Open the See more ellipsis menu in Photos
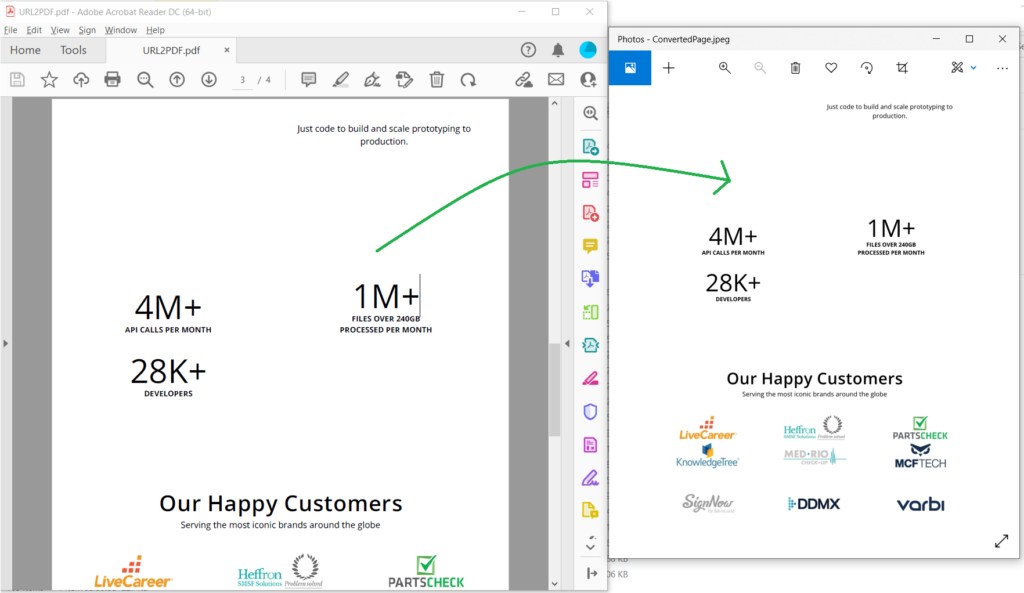1024x593 pixels. point(1002,68)
